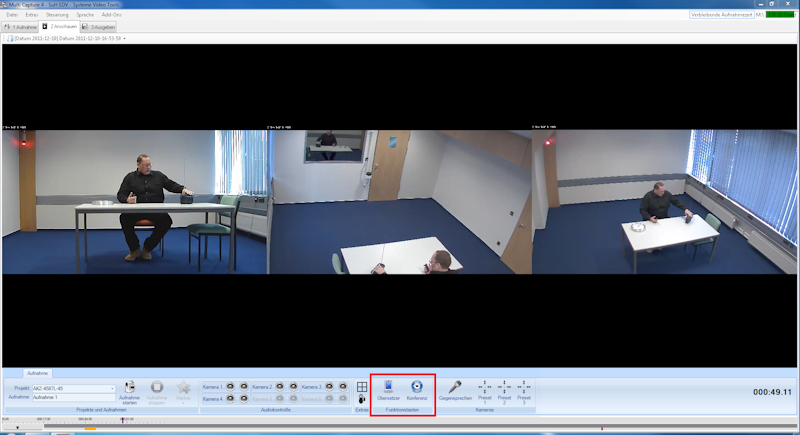Open the Steuerung menu
Viewport: 800px width, 435px height.
[57, 16]
